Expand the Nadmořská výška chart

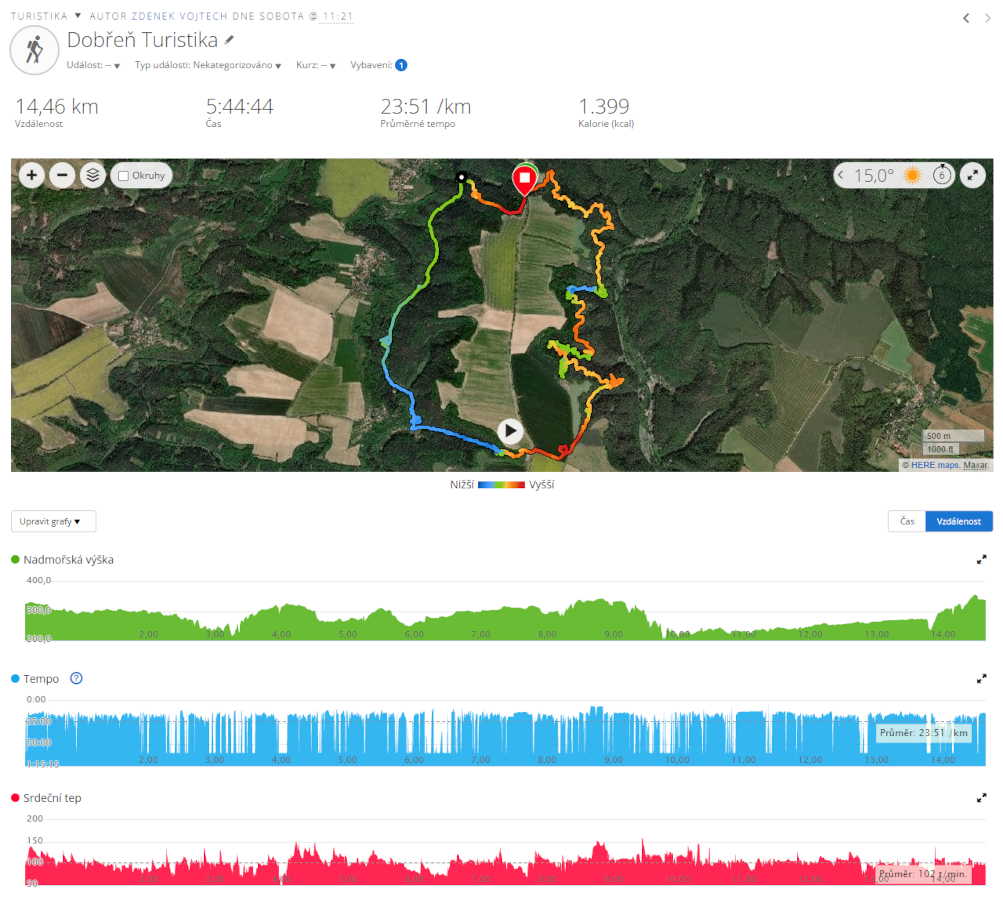click(x=981, y=560)
